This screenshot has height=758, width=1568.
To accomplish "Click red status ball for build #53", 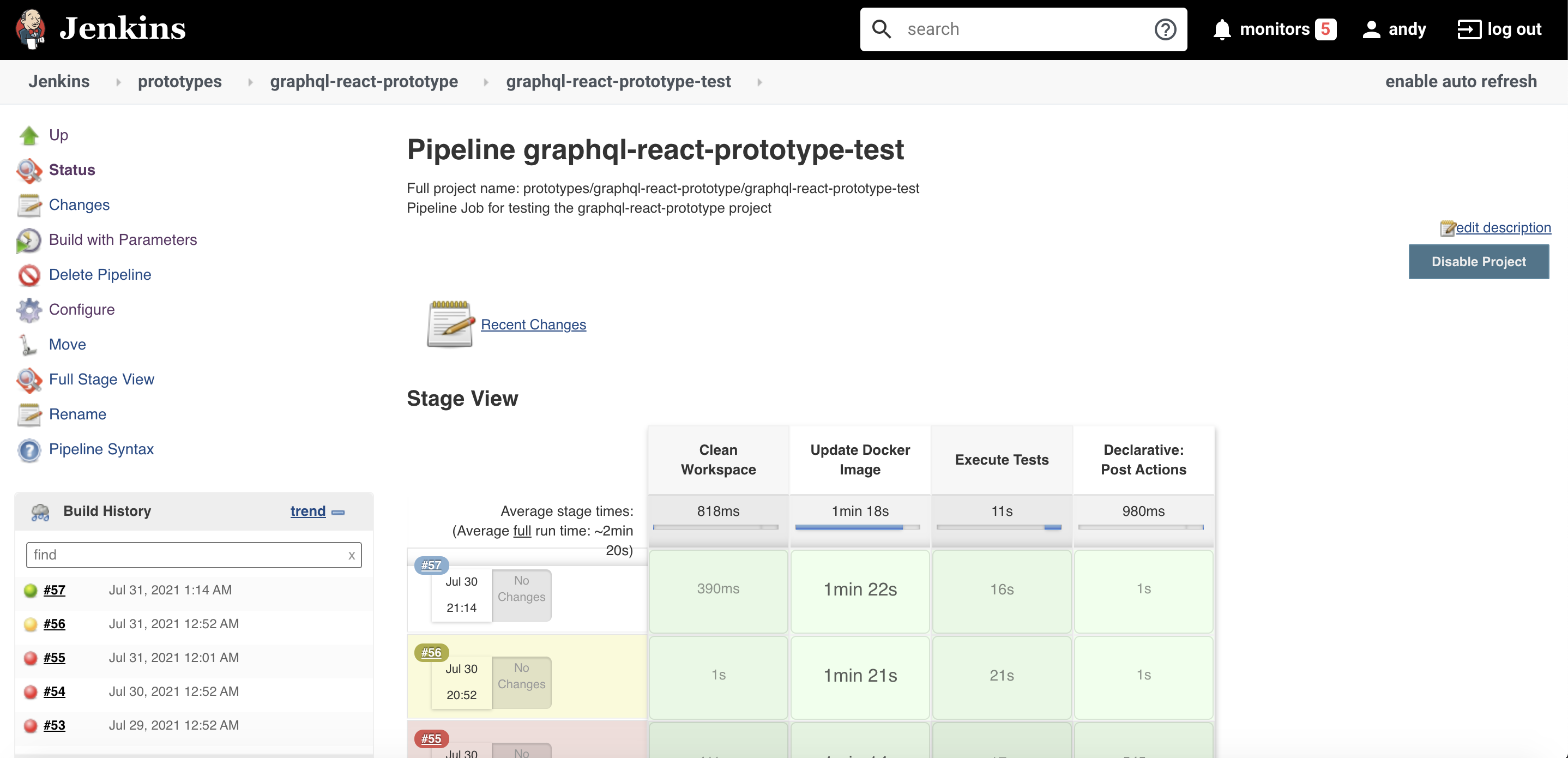I will 31,726.
